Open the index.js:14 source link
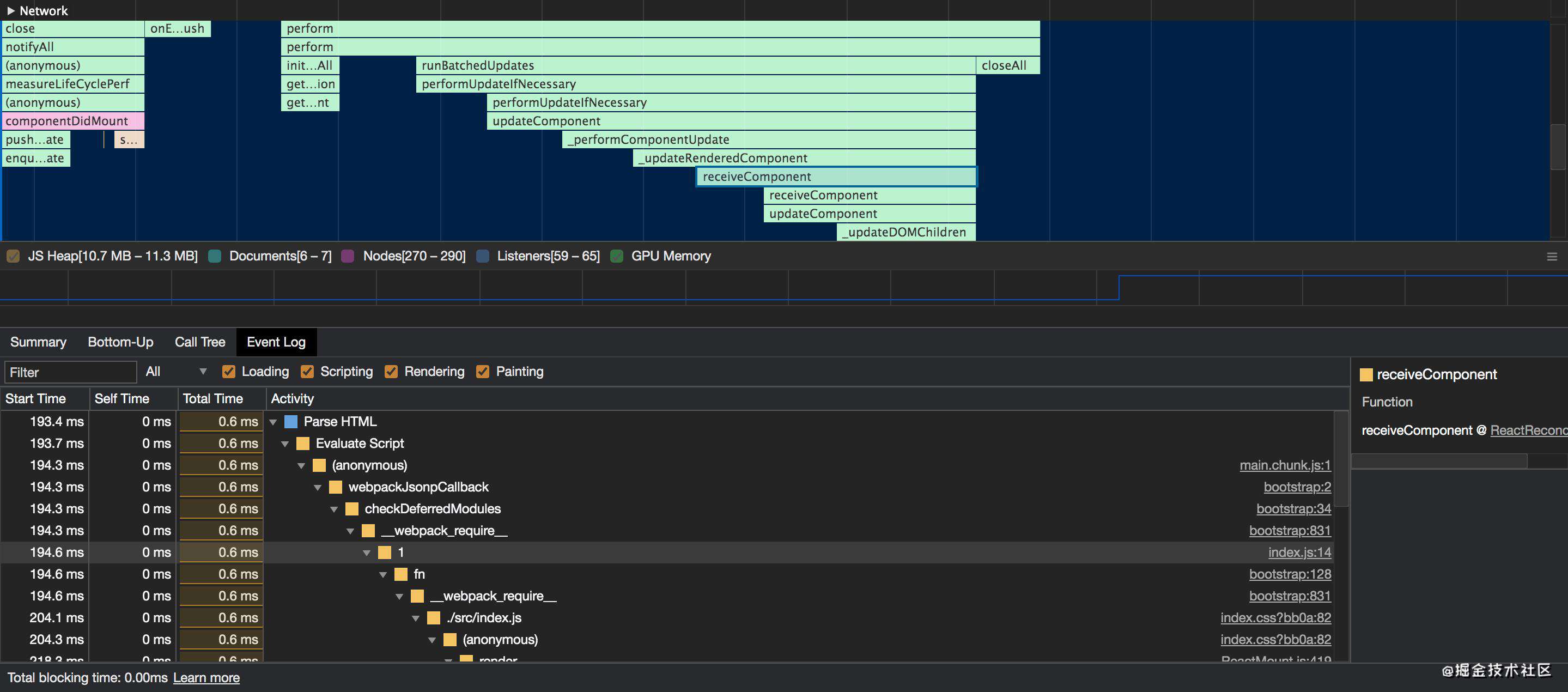Image resolution: width=1568 pixels, height=692 pixels. pyautogui.click(x=1299, y=552)
